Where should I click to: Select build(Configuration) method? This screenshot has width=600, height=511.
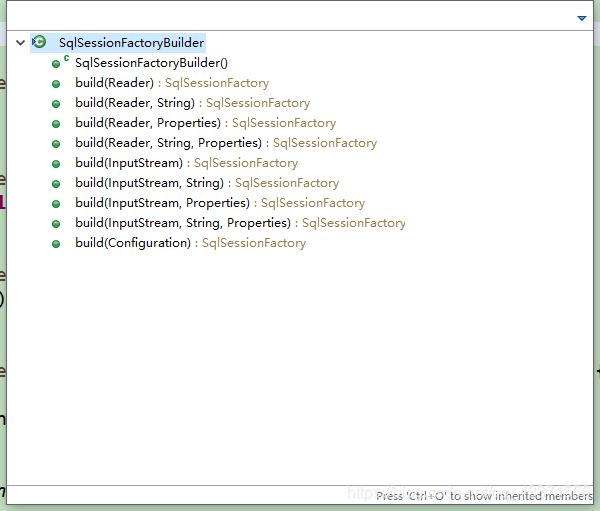pos(191,243)
